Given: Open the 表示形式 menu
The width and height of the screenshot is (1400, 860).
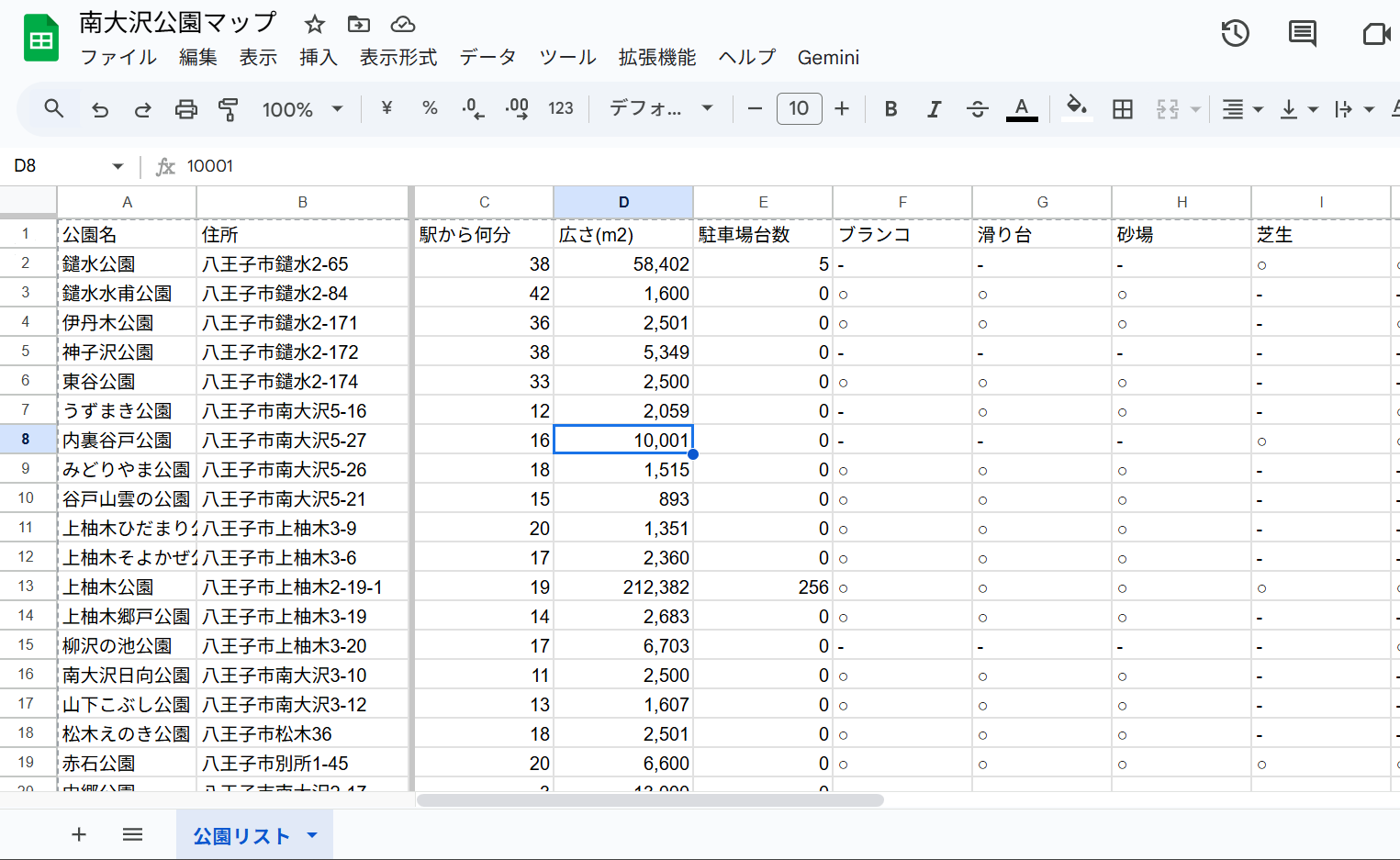Looking at the screenshot, I should tap(398, 57).
